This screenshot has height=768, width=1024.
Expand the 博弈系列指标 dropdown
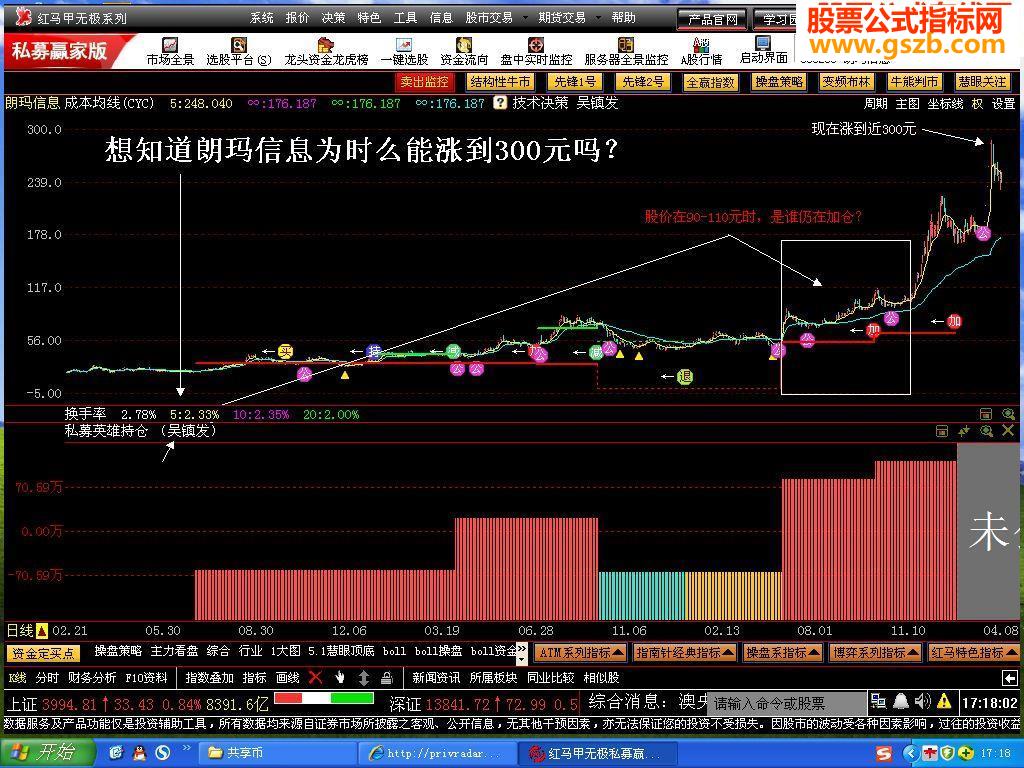(875, 652)
